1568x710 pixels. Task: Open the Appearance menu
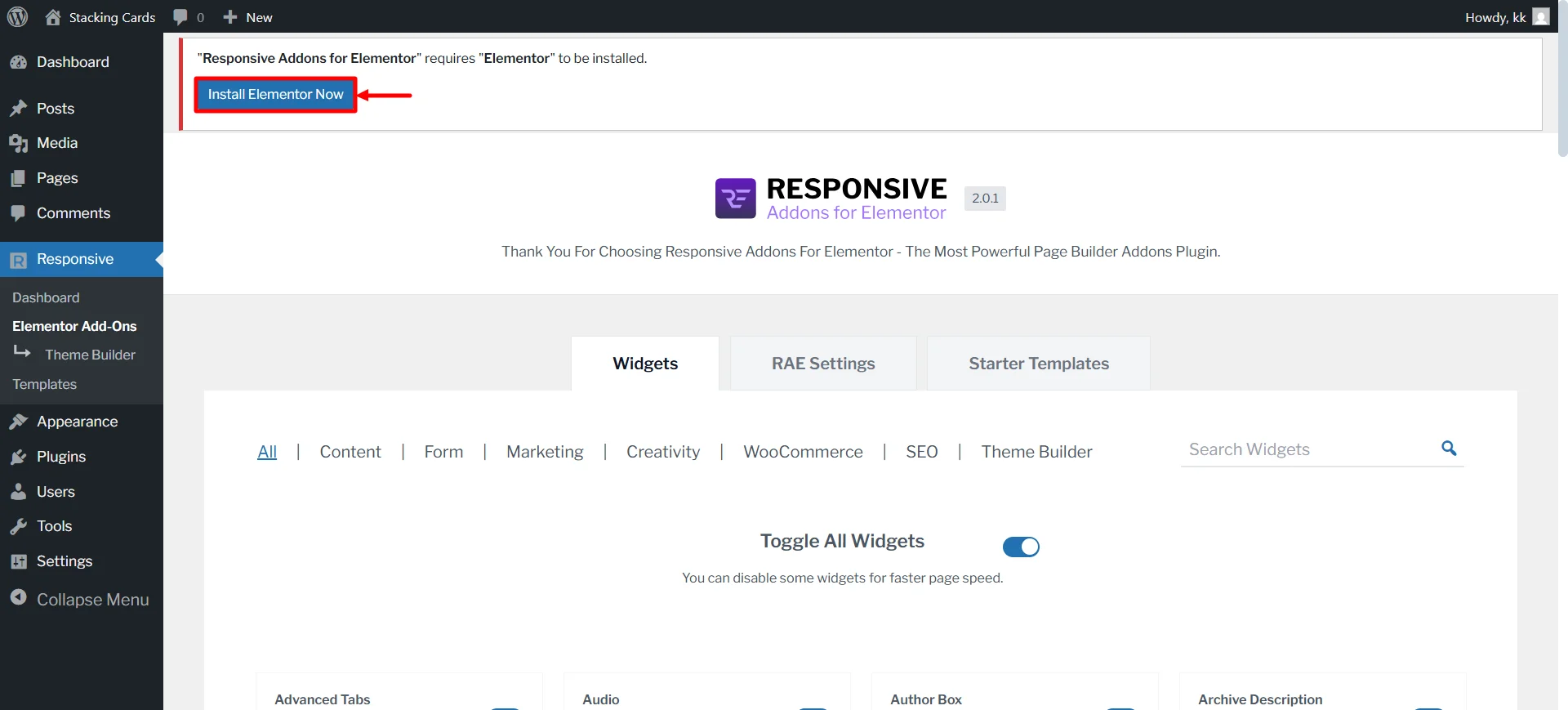pyautogui.click(x=82, y=422)
